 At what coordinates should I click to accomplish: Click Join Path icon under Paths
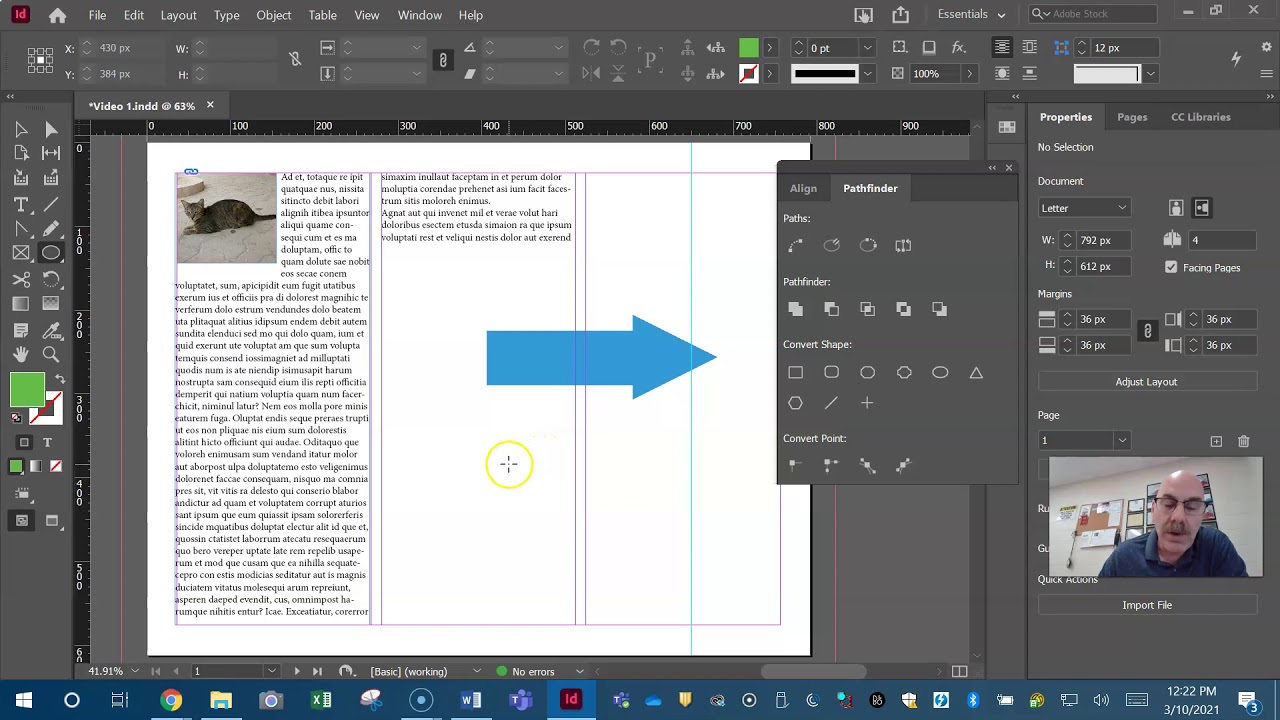click(x=795, y=245)
